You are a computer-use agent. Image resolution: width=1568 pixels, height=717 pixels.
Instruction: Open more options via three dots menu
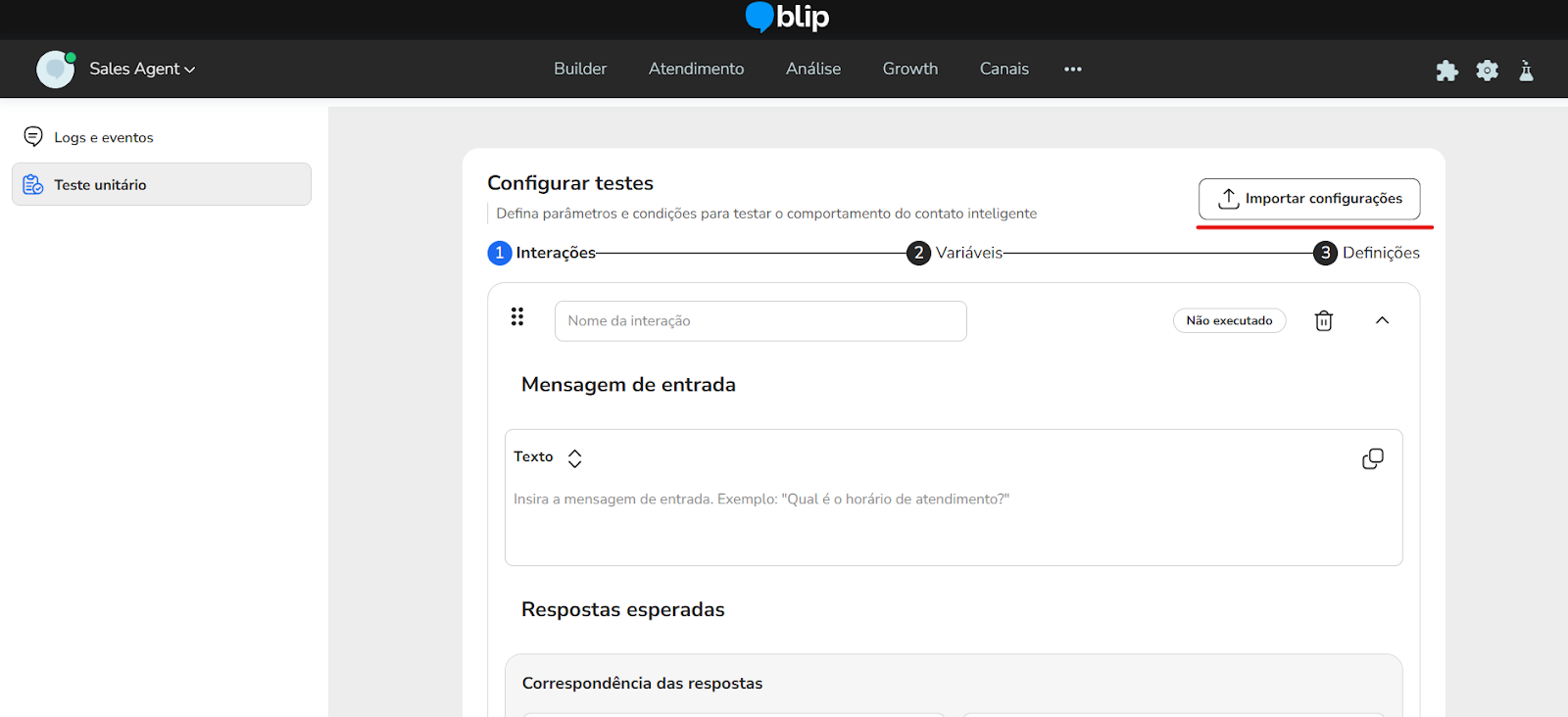(x=1072, y=70)
